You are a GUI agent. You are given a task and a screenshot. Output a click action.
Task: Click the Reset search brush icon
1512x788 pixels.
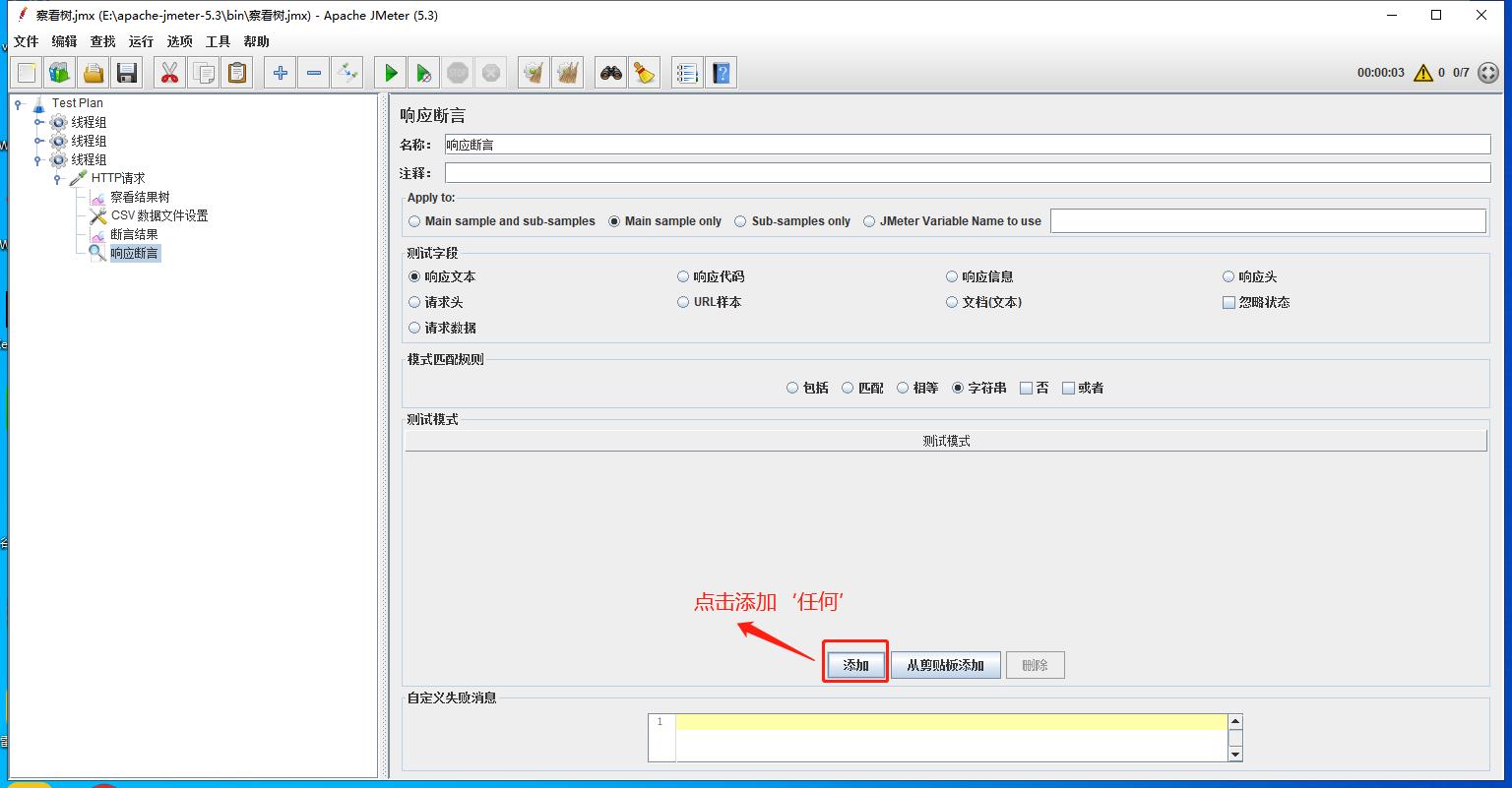(x=645, y=73)
